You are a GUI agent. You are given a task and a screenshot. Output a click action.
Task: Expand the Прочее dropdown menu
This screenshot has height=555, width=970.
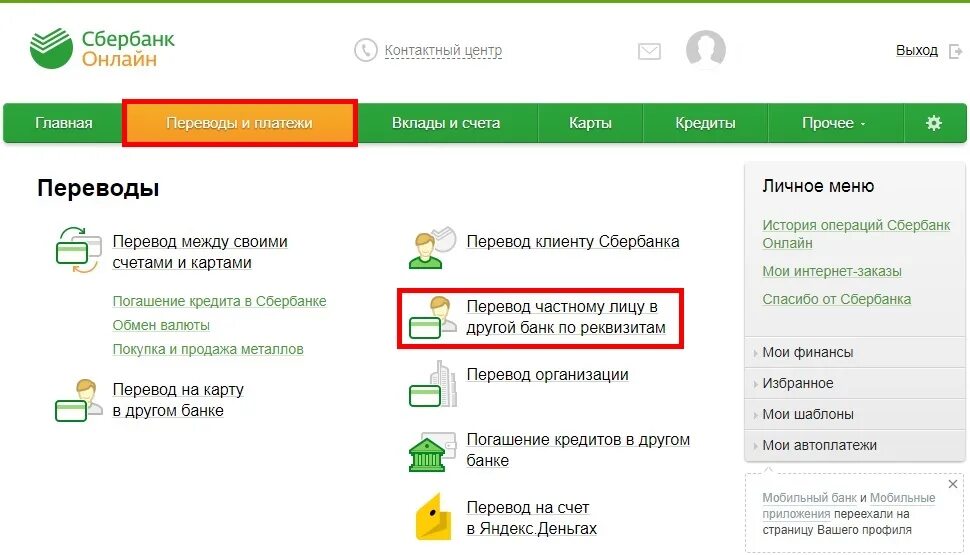click(834, 123)
